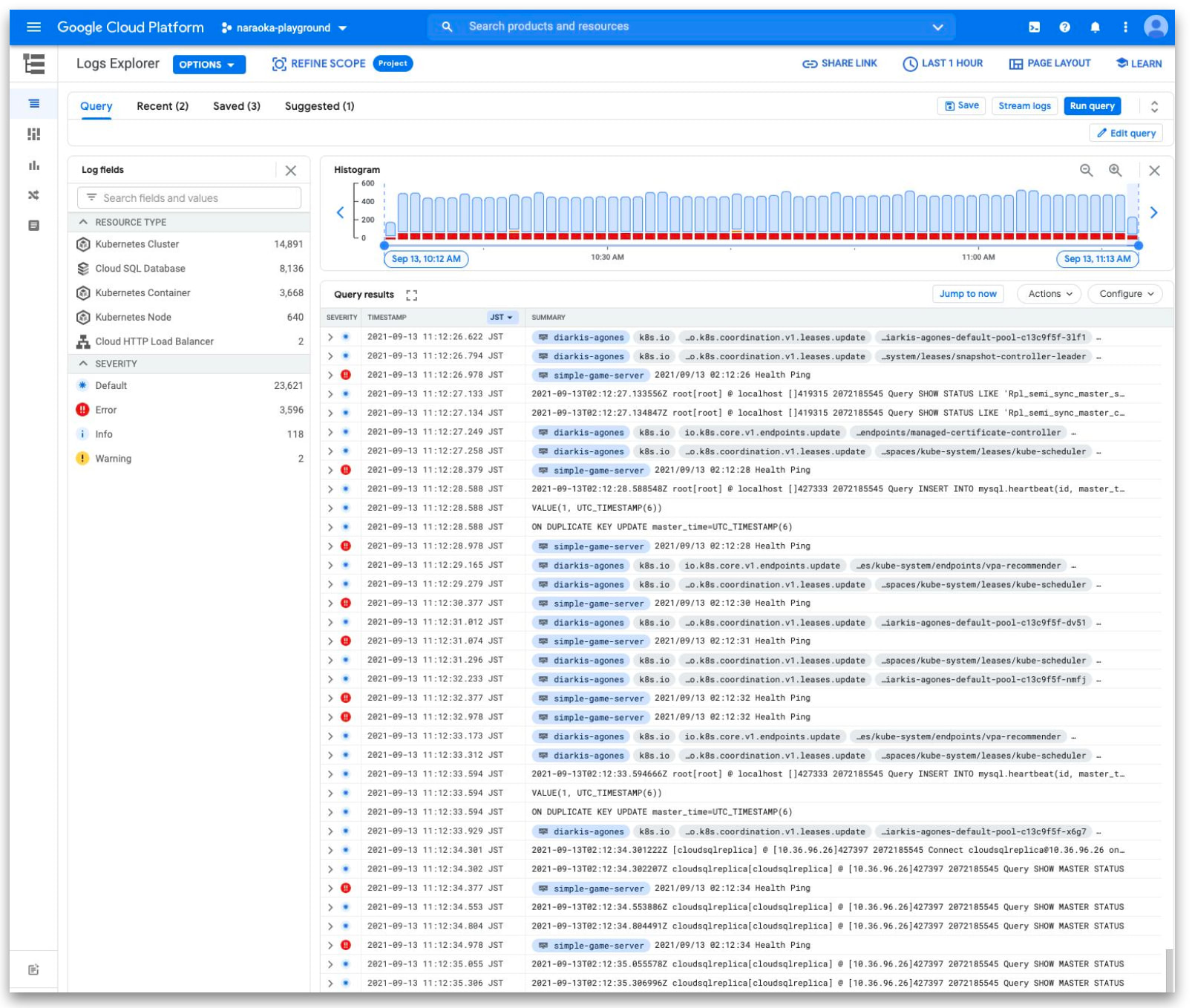Filter by Warning severity

pyautogui.click(x=189, y=459)
